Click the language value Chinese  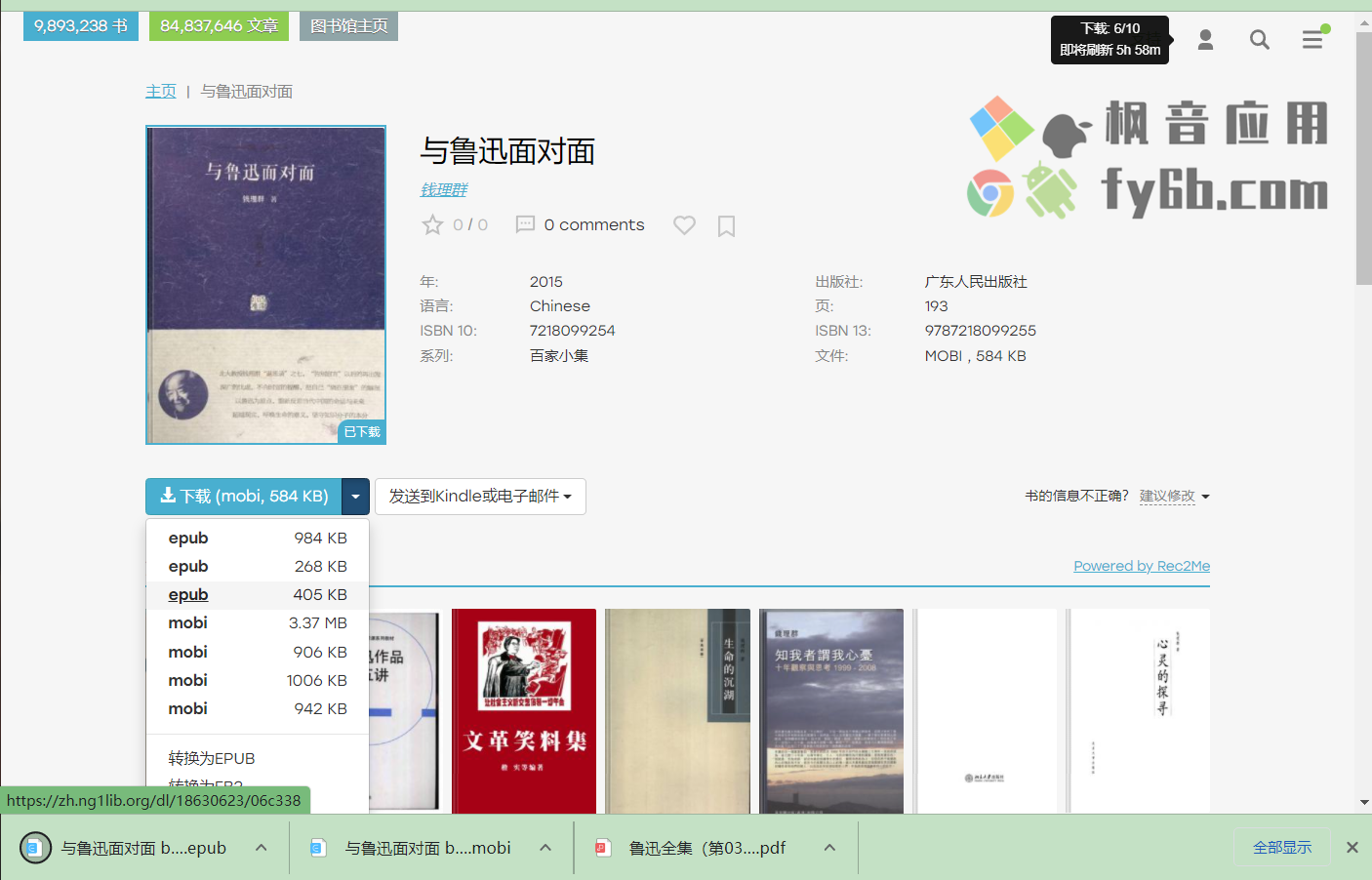(x=560, y=306)
